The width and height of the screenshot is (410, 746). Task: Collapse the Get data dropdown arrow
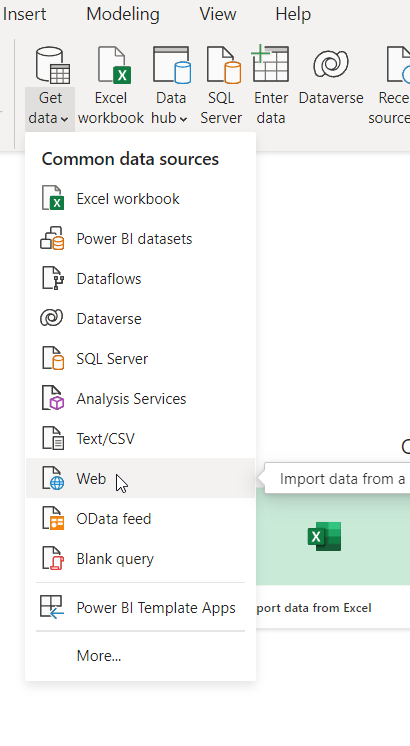64,119
